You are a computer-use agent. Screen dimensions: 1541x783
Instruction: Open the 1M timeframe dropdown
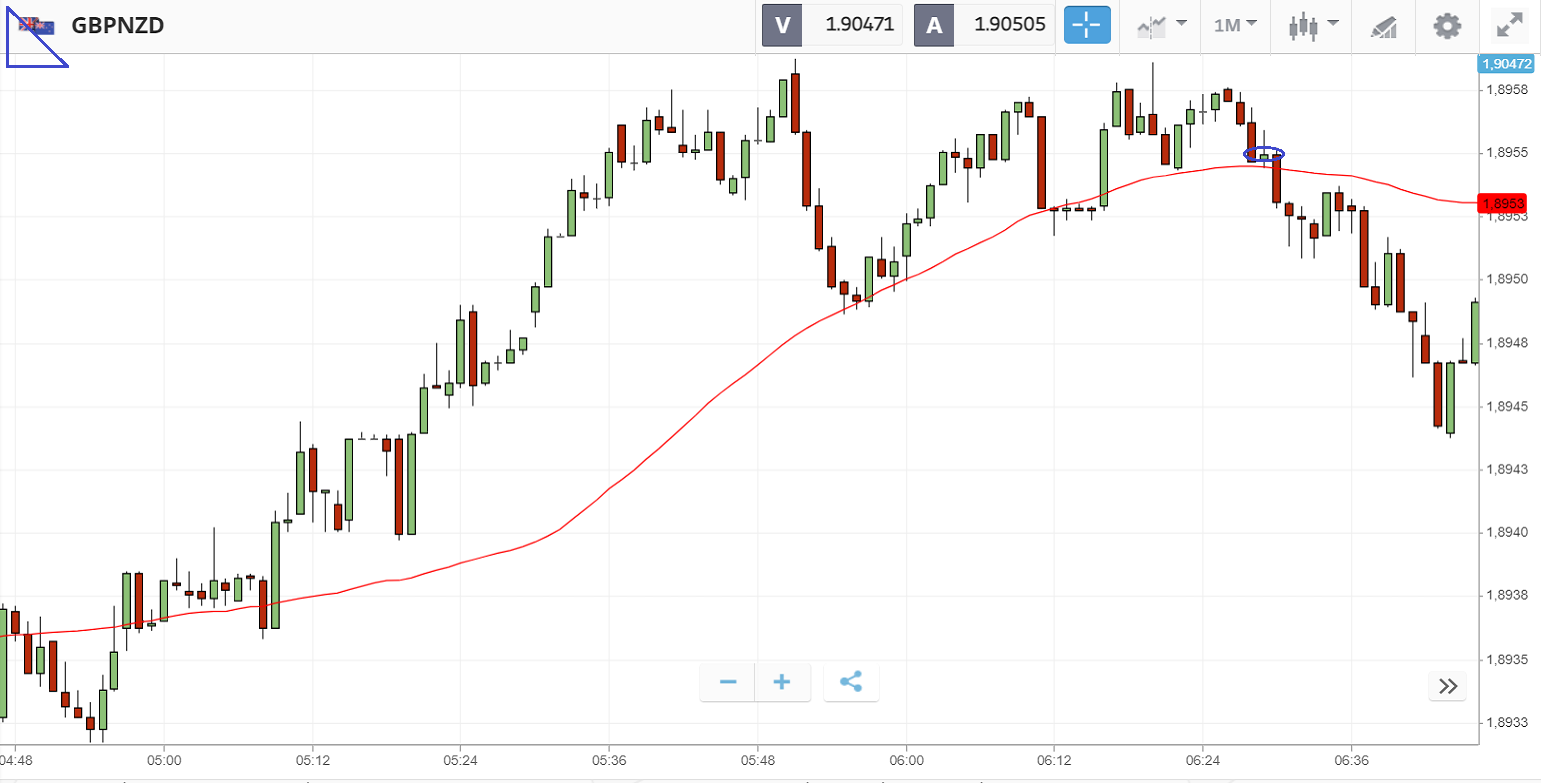pos(1235,25)
